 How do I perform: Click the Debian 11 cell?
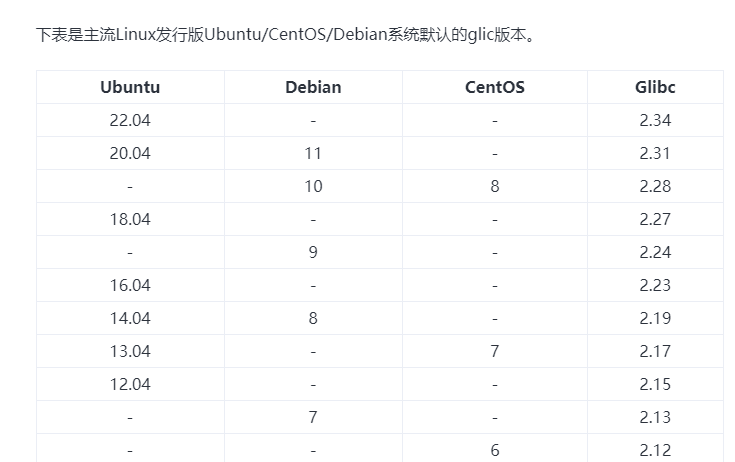click(x=313, y=153)
